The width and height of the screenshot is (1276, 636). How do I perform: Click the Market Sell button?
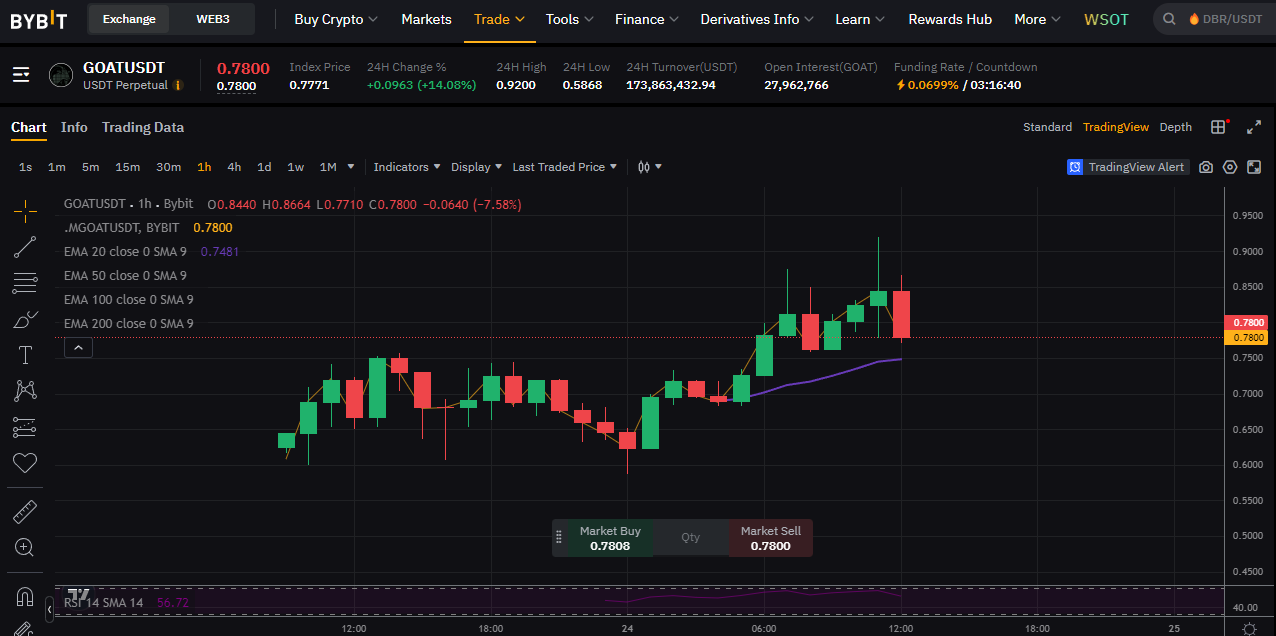tap(770, 538)
